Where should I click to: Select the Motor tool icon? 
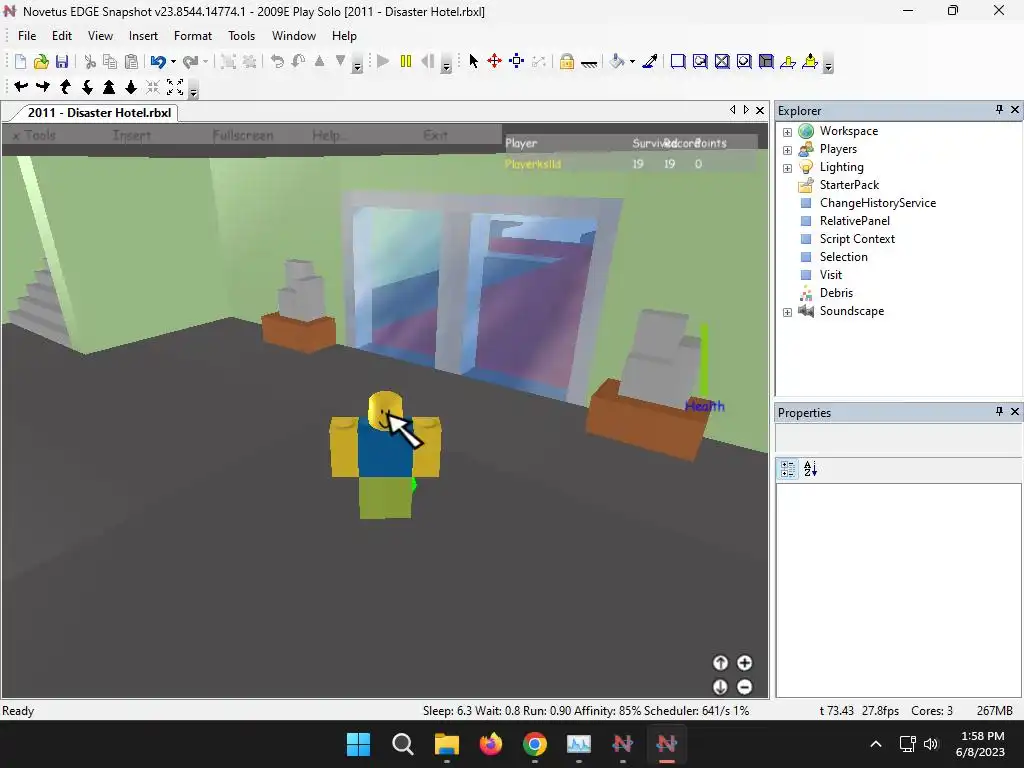(x=810, y=61)
